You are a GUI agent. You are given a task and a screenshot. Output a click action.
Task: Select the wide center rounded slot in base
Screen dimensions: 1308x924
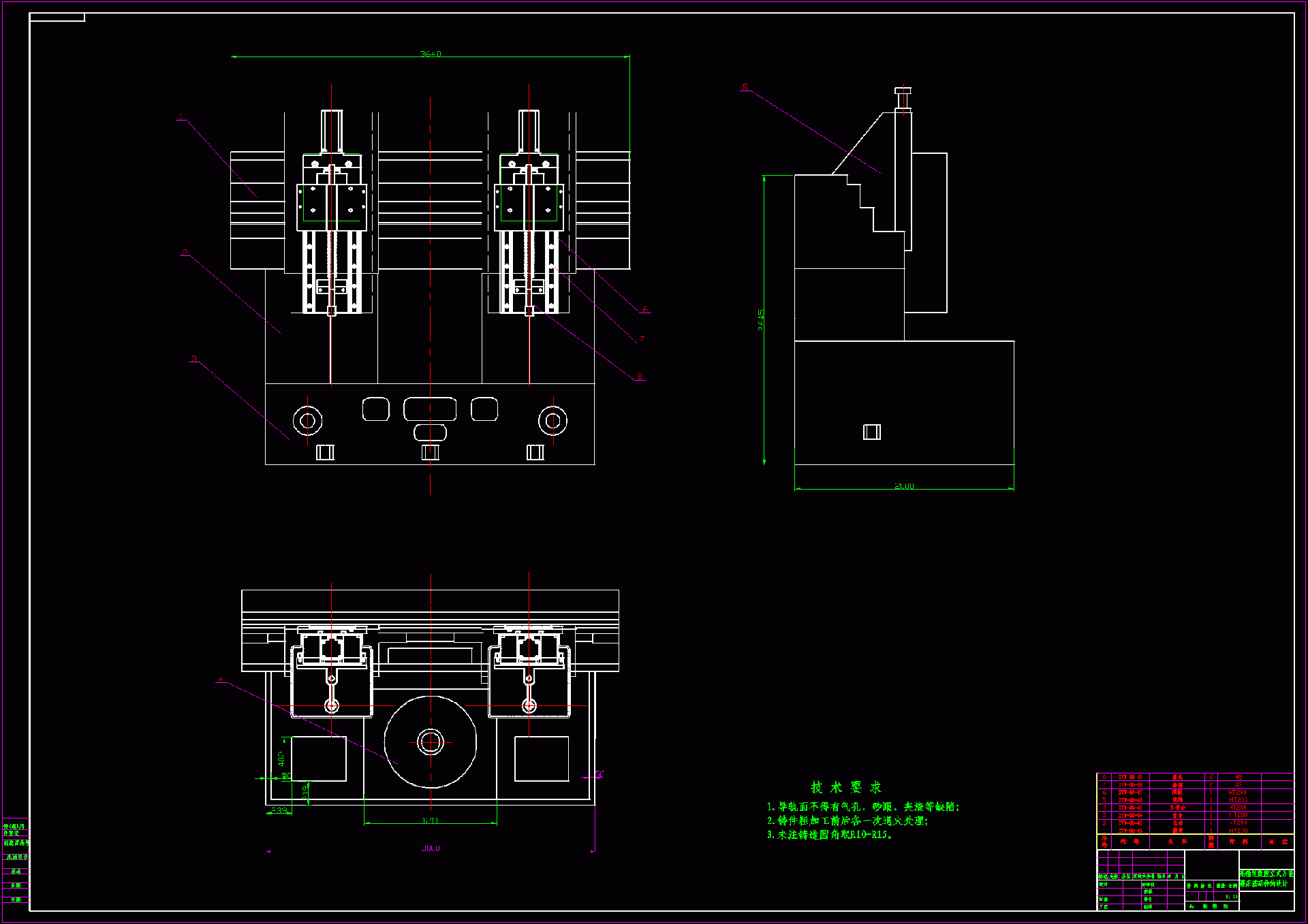pos(430,409)
